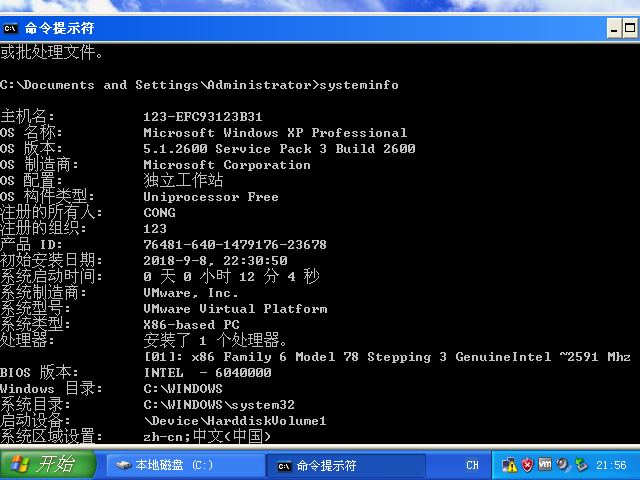This screenshot has height=480, width=640.
Task: Click the zh-cn;中文(中国) locale value
Action: click(207, 436)
